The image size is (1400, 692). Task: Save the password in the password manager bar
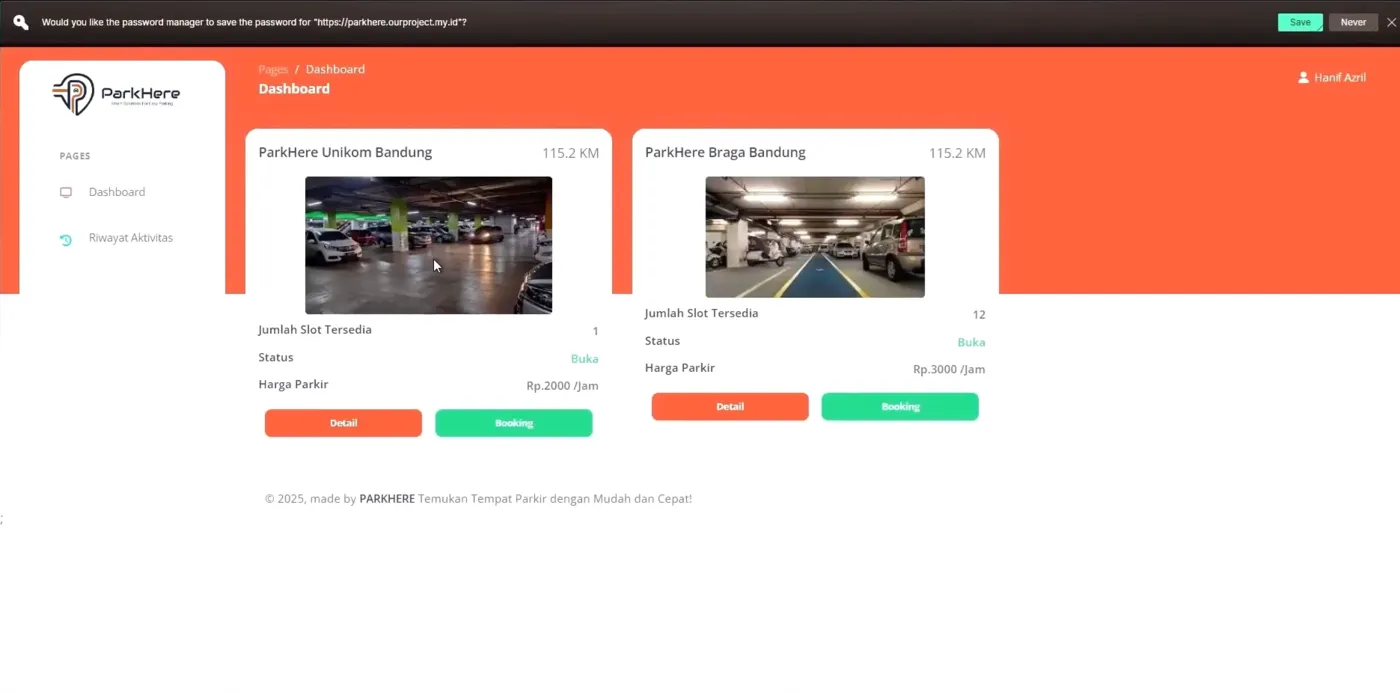[x=1300, y=22]
